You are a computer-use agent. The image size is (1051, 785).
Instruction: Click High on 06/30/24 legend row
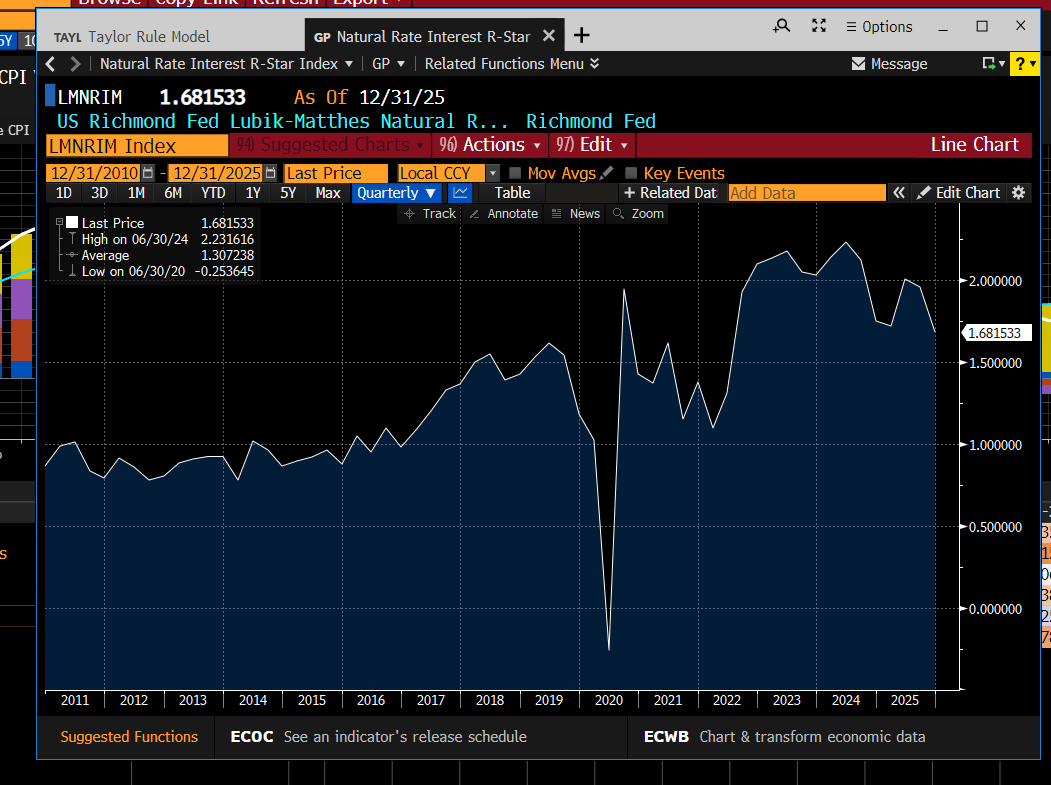click(x=161, y=239)
